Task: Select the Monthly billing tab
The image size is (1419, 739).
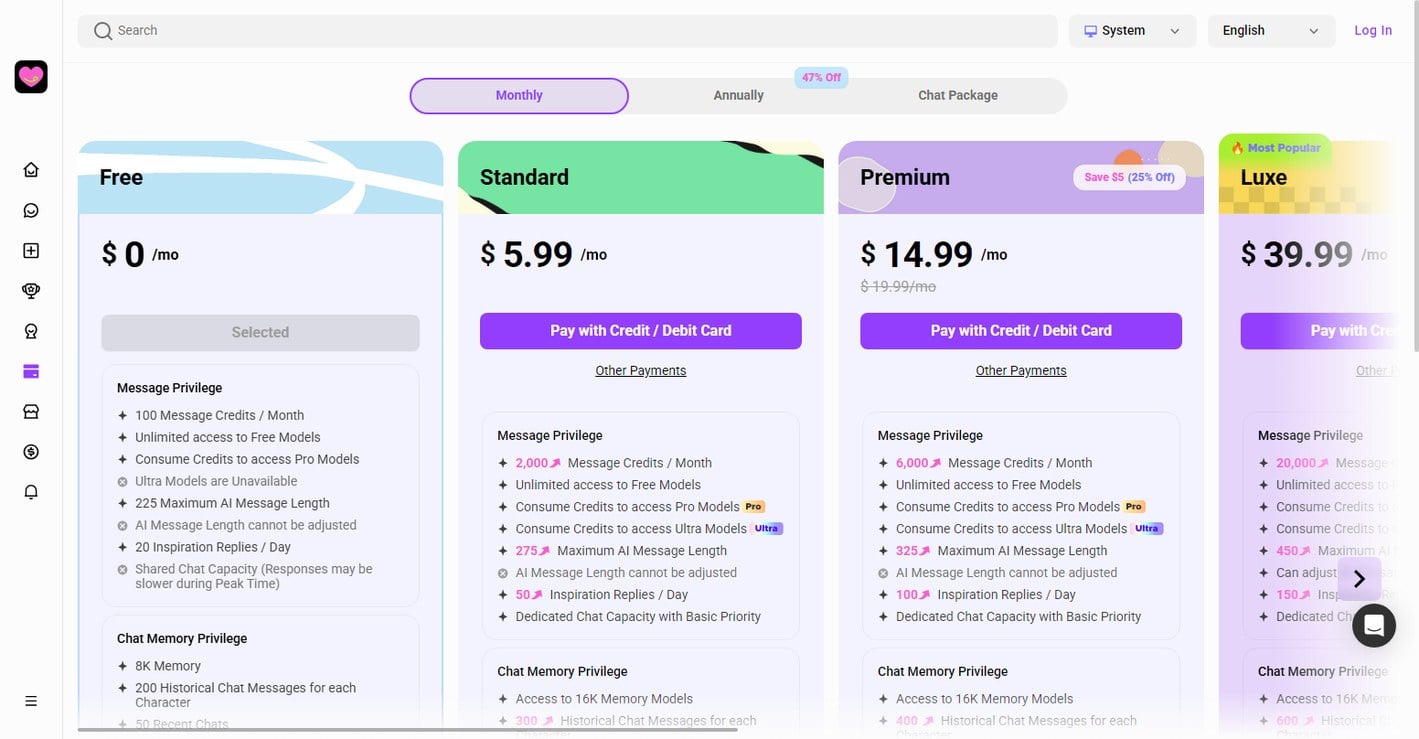Action: [x=519, y=96]
